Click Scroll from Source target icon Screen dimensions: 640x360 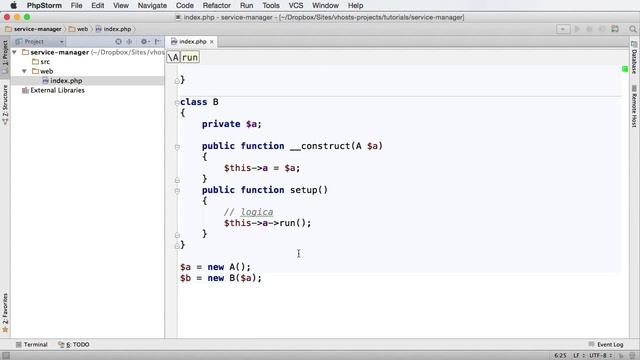(118, 42)
